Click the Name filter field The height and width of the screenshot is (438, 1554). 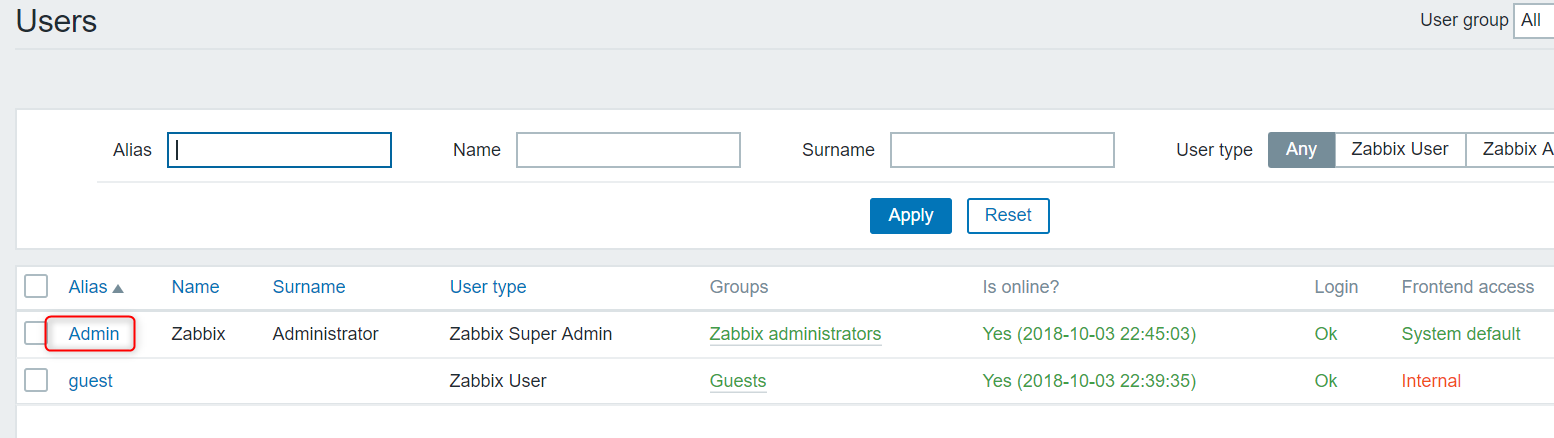pos(628,150)
